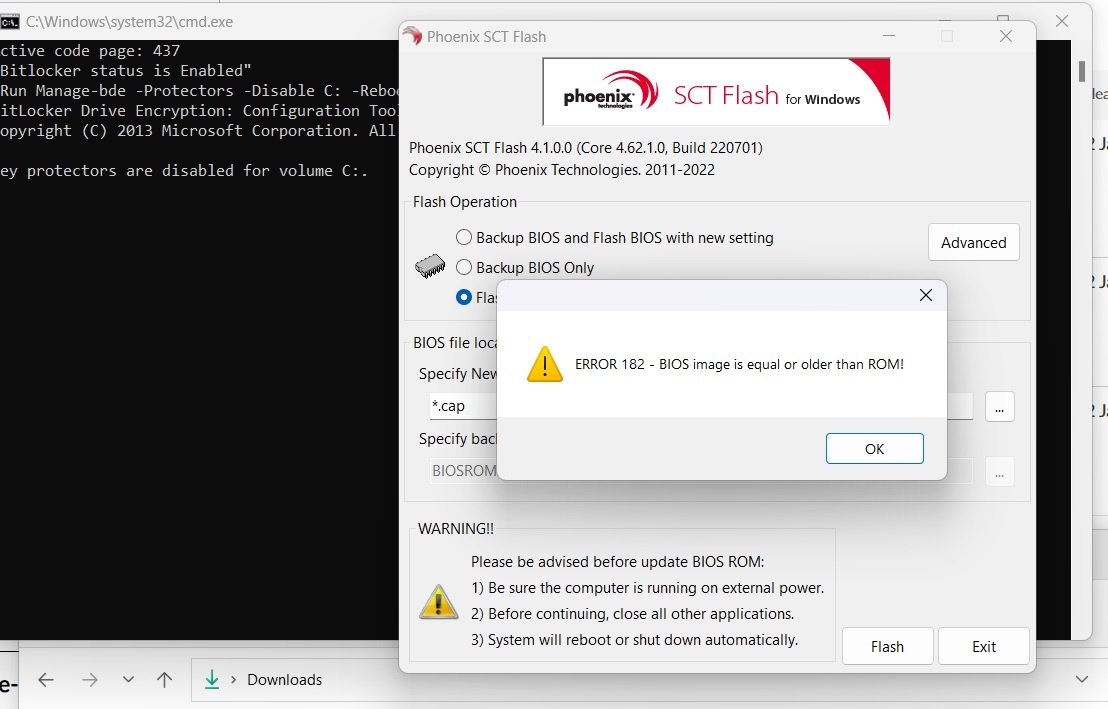Click the yellow warning icon in error dialog
Screen dimensions: 1108x709
click(545, 364)
